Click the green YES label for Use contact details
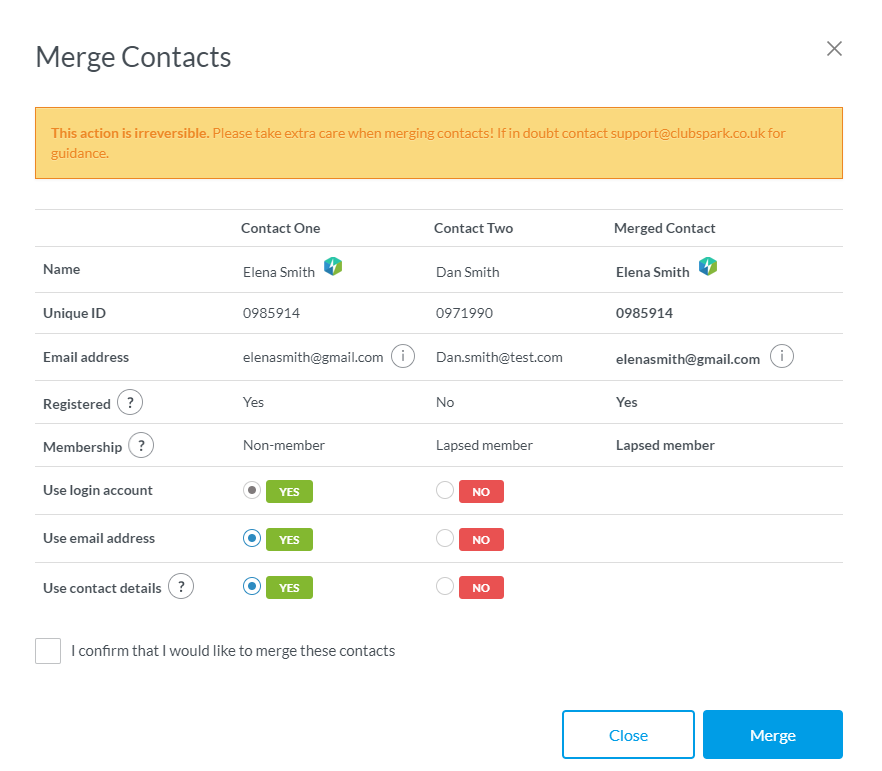Screen dimensions: 882x771 point(289,588)
